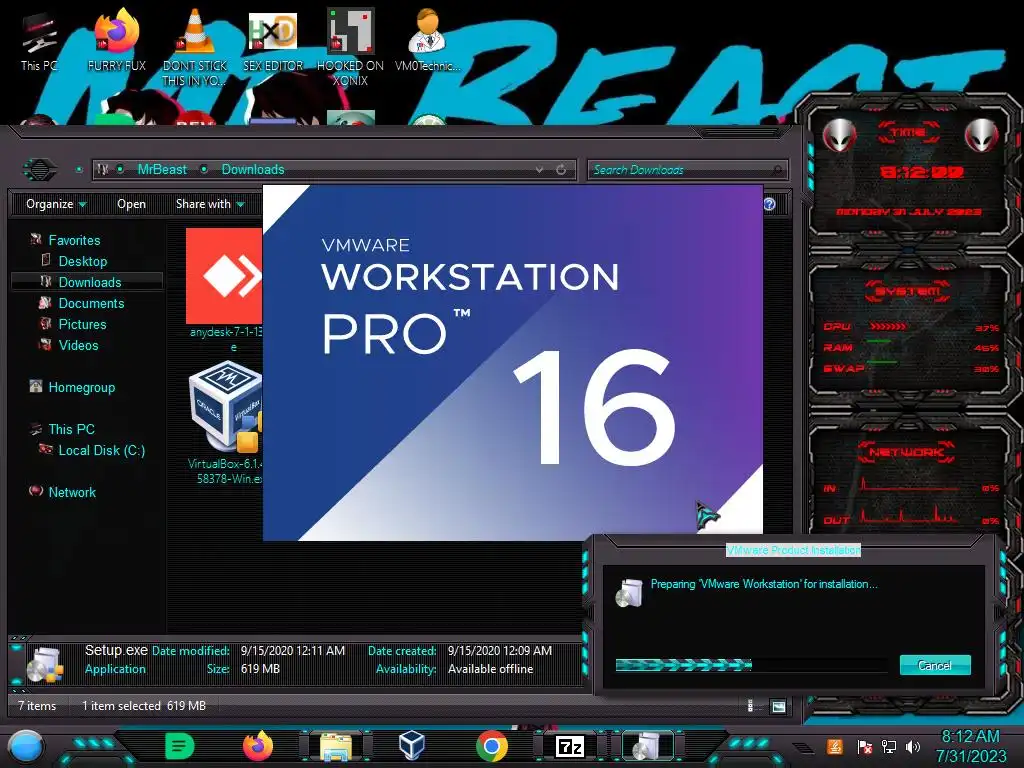Open 7-Zip from the taskbar

point(569,746)
